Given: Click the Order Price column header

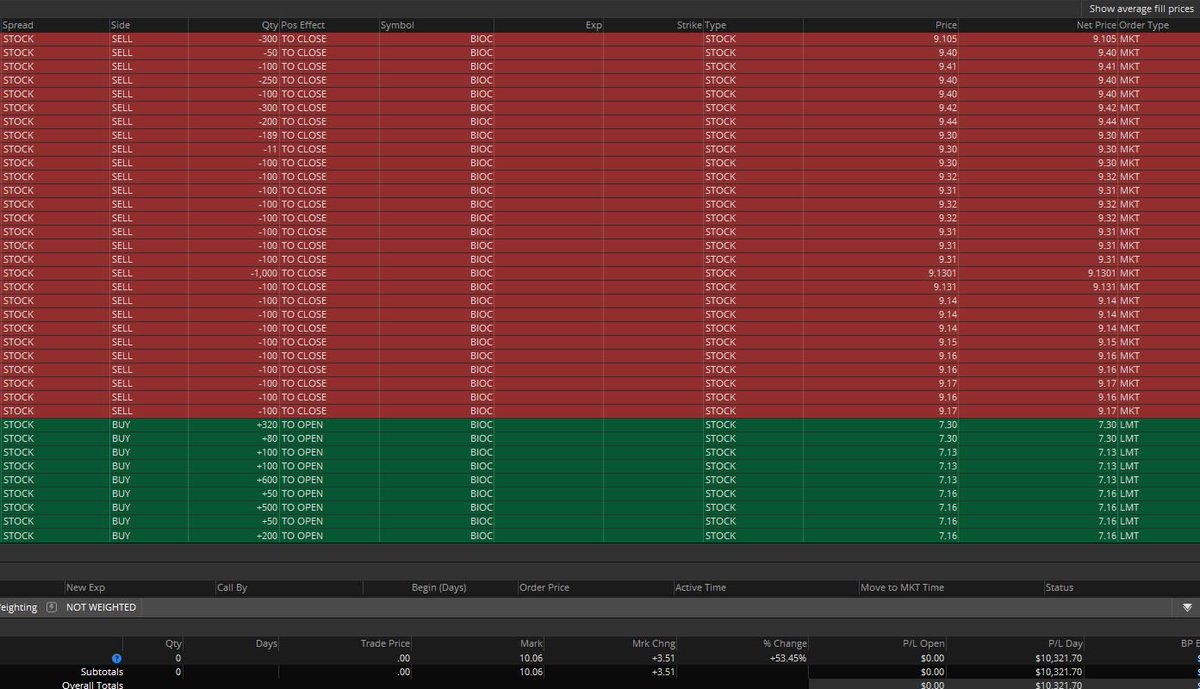Looking at the screenshot, I should point(544,588).
